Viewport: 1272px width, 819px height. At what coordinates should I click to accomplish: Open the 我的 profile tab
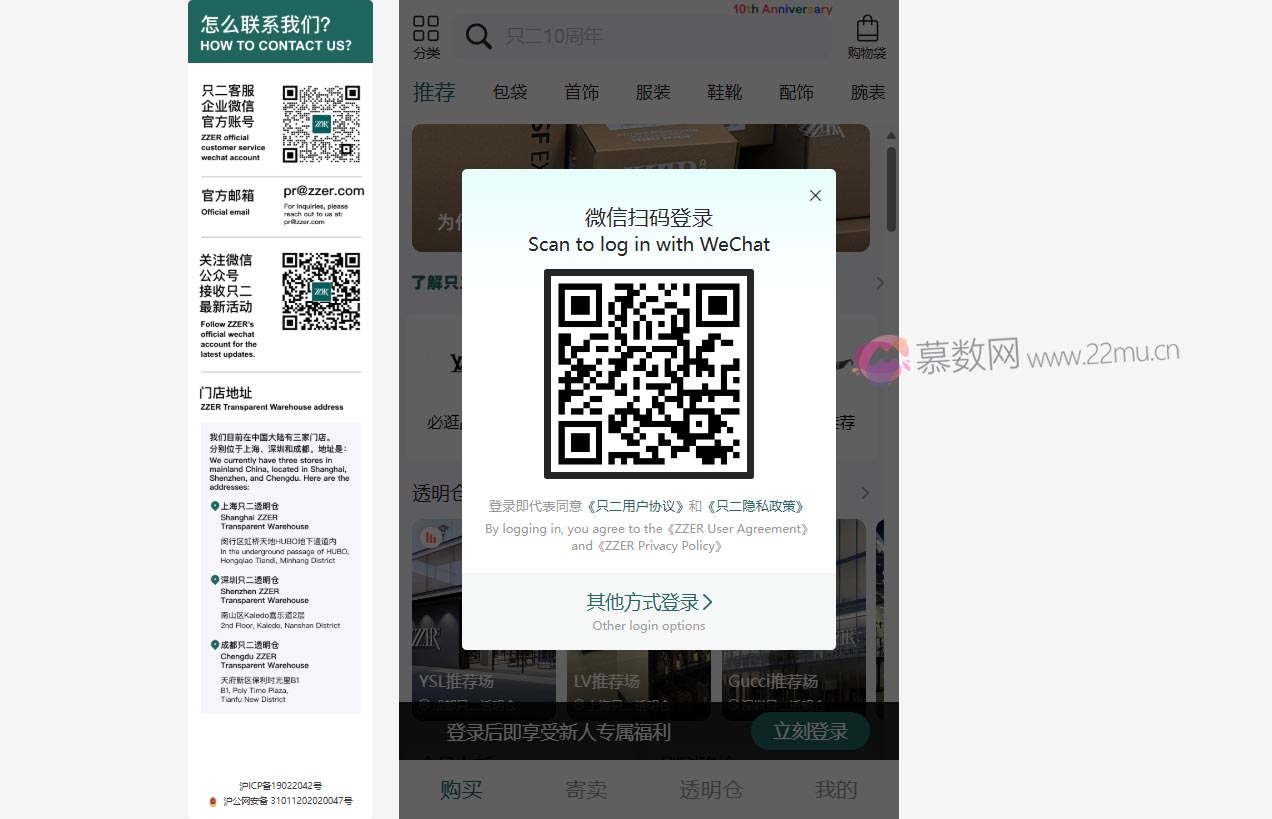point(836,790)
